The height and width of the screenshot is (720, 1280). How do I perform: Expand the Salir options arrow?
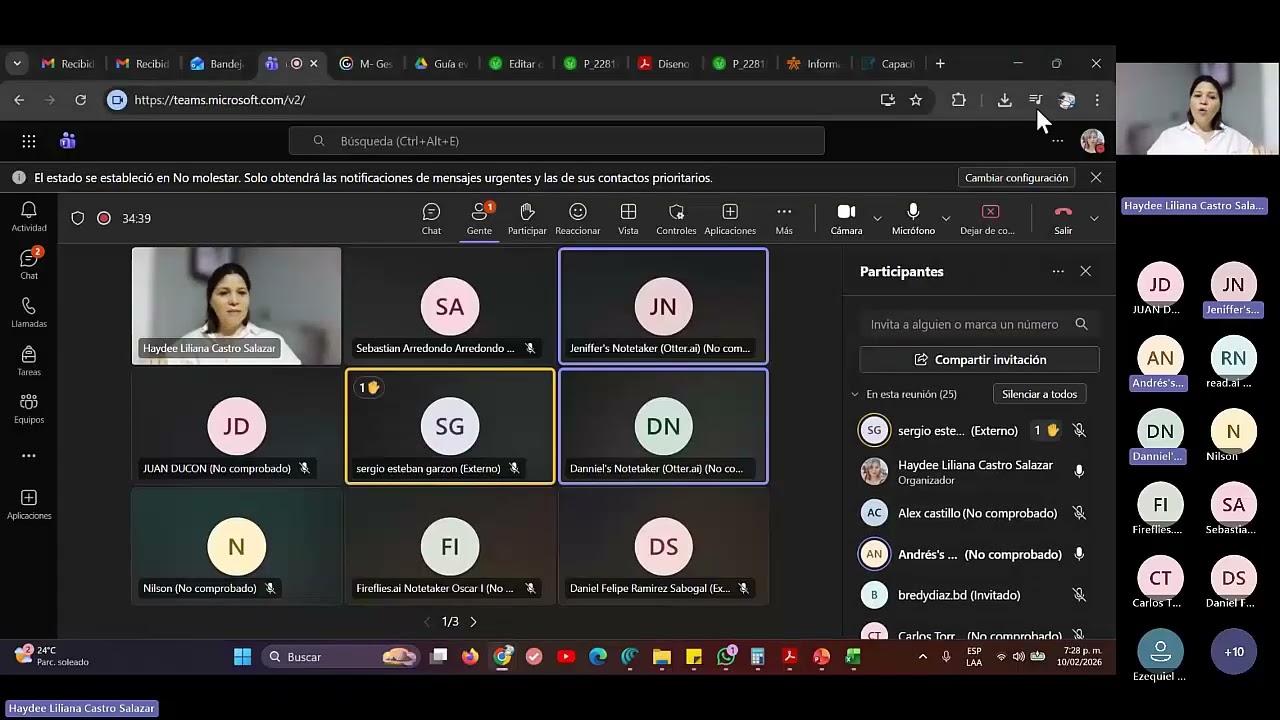point(1094,218)
